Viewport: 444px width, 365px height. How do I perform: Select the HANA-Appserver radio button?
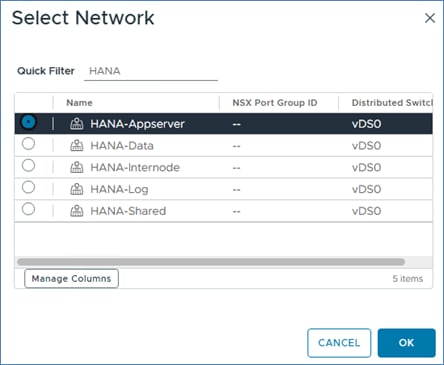(28, 122)
